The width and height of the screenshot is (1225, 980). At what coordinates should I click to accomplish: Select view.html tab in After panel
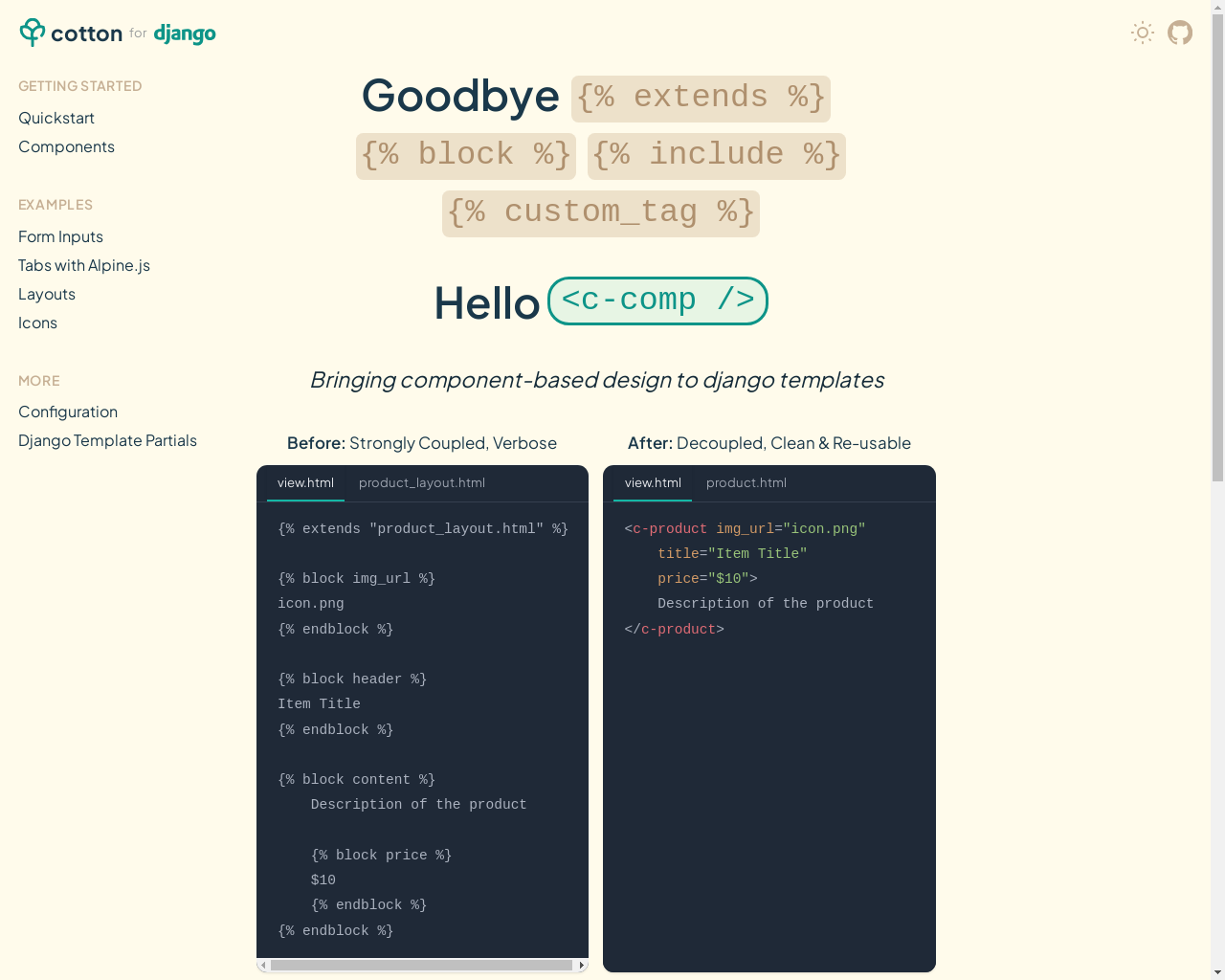(x=653, y=482)
